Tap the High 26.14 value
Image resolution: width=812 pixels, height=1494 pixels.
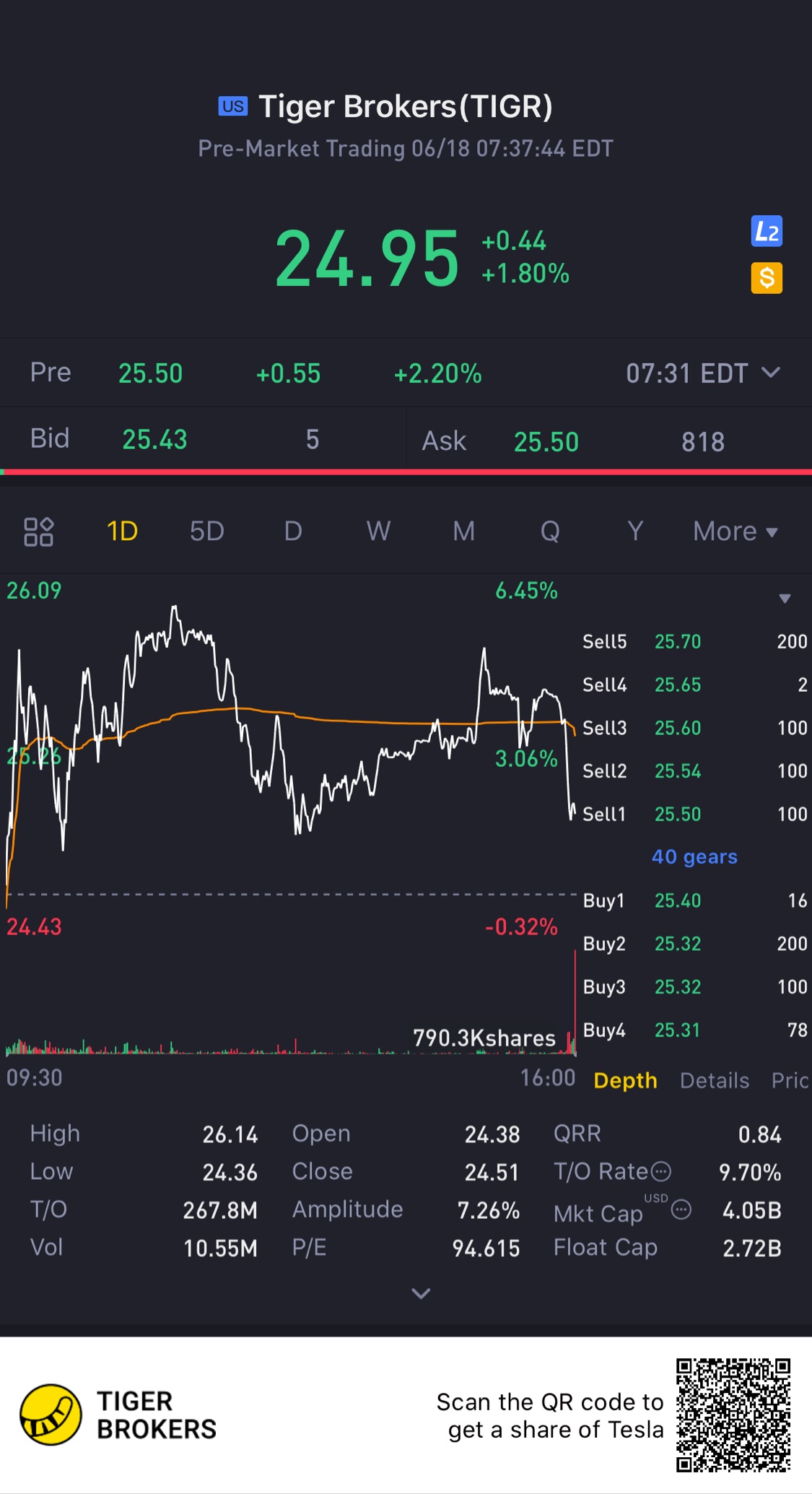230,1134
